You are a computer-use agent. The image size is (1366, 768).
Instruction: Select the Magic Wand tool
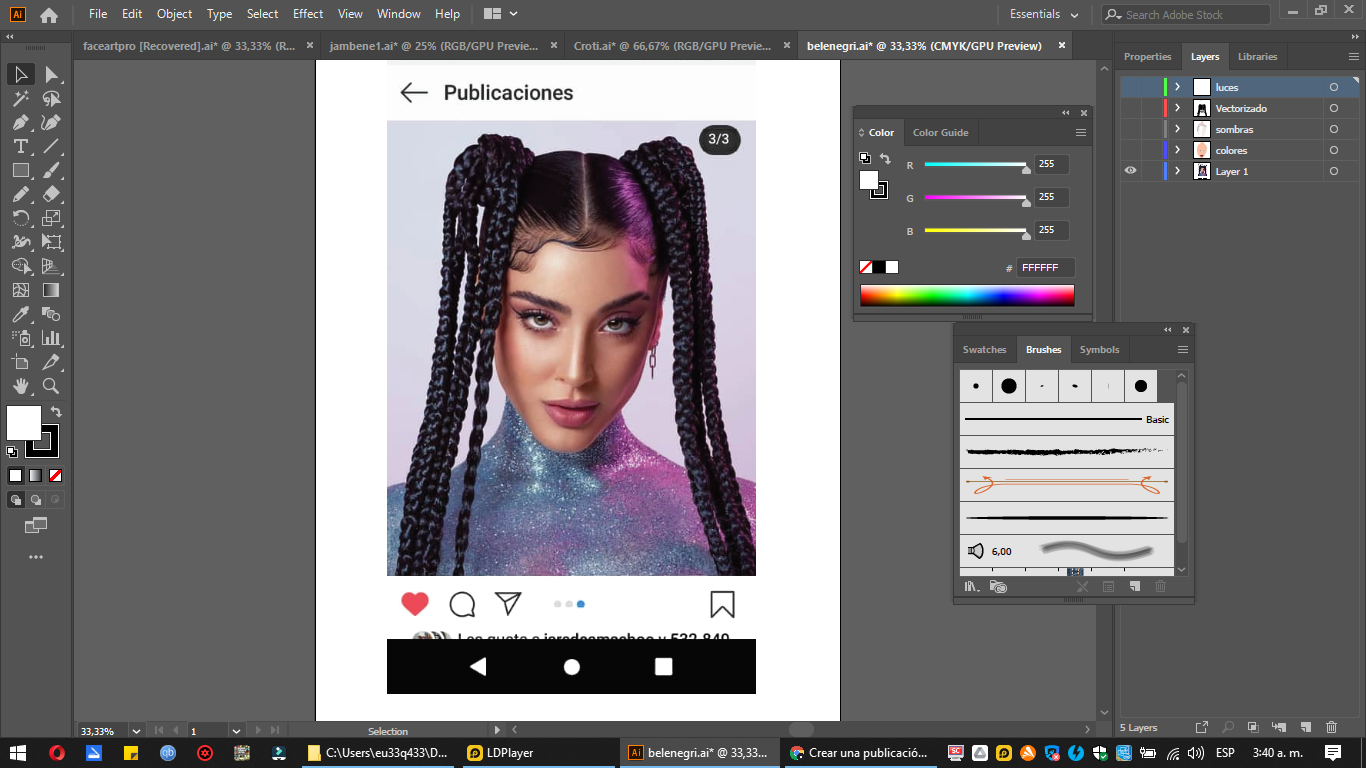[20, 99]
